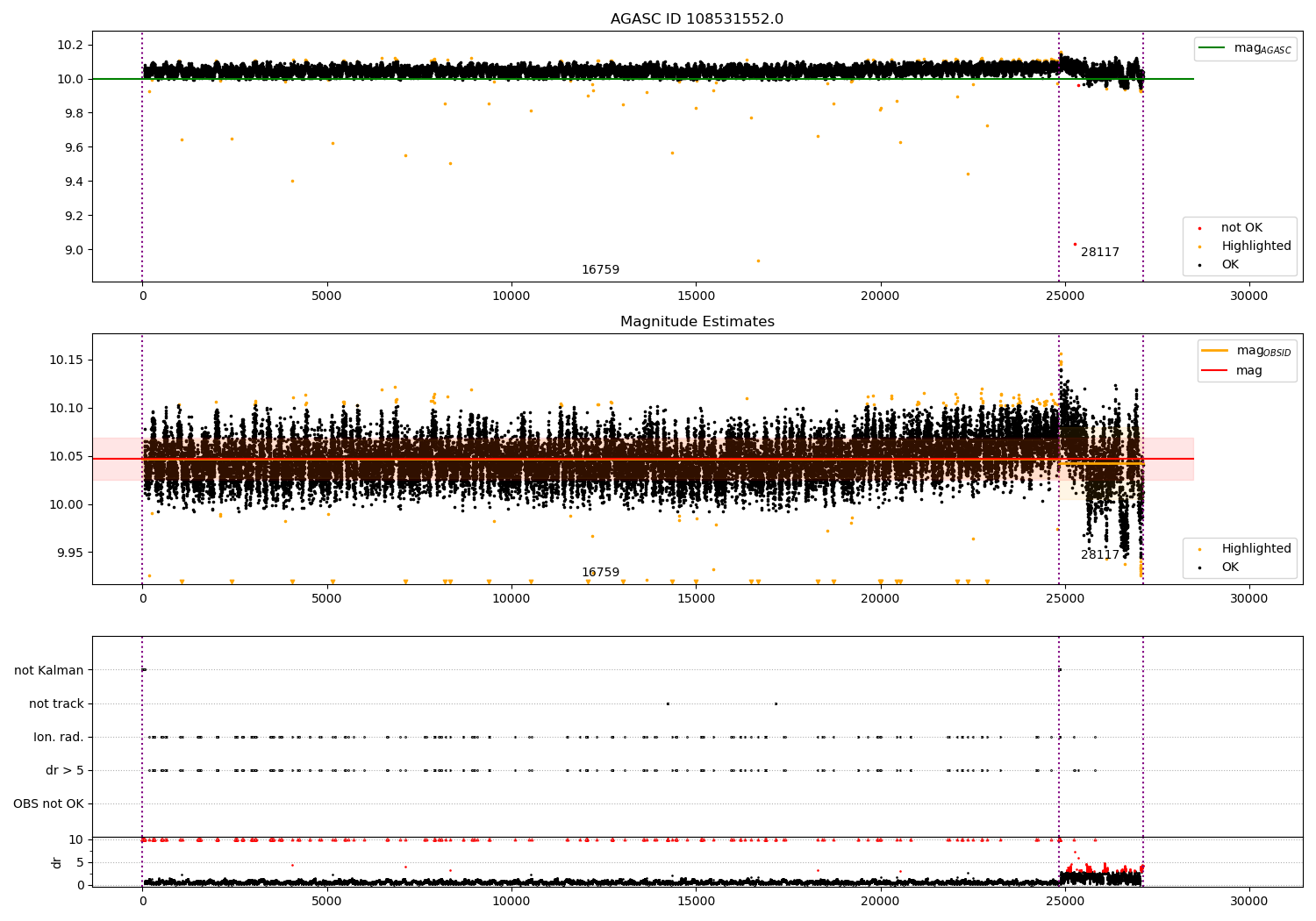This screenshot has width=1316, height=921.
Task: Click the 'Magnitude Estimates' subplot title
Action: click(697, 322)
